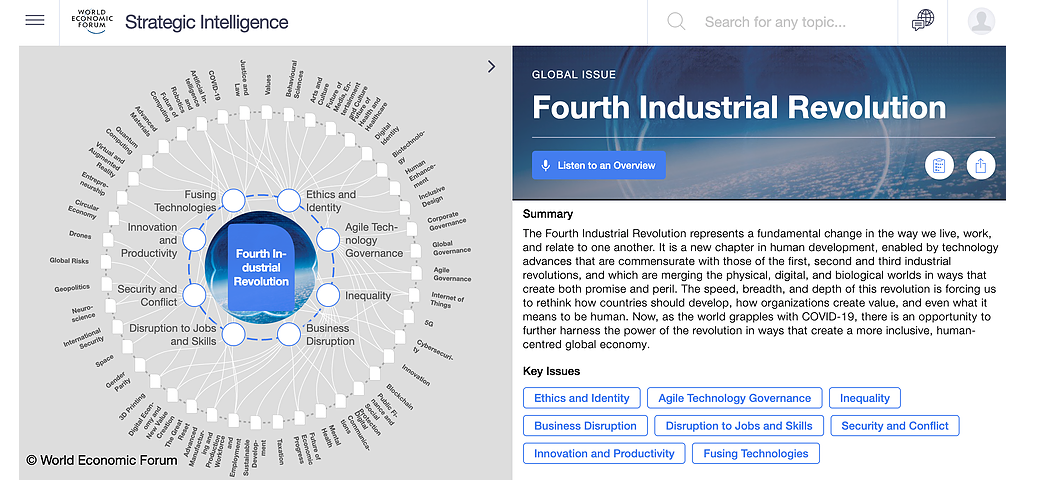Click the Business Disruption circle node
Viewport: 1043px width, 487px height.
click(x=289, y=334)
